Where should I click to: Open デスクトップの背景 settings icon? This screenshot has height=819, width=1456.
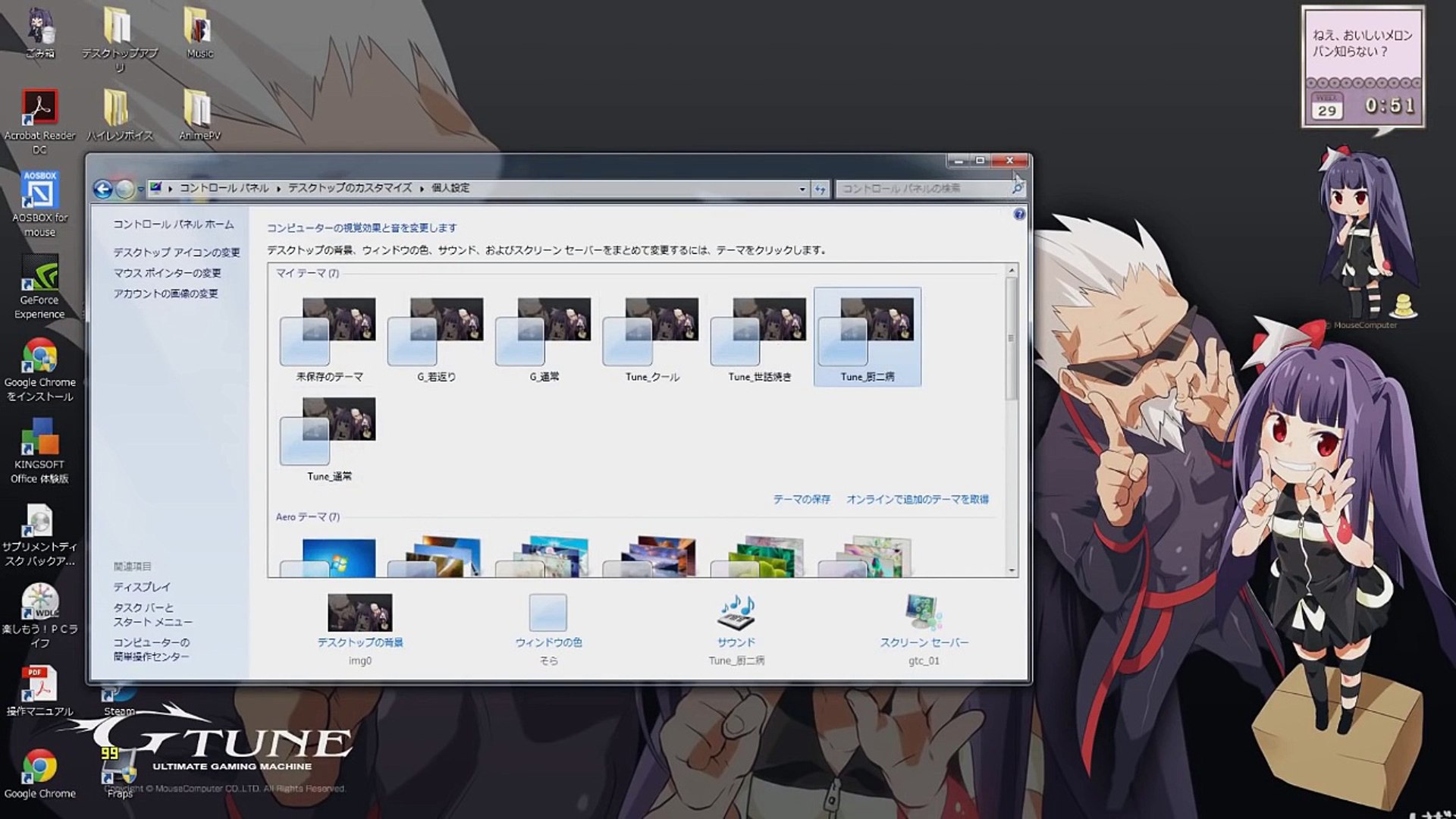(360, 613)
